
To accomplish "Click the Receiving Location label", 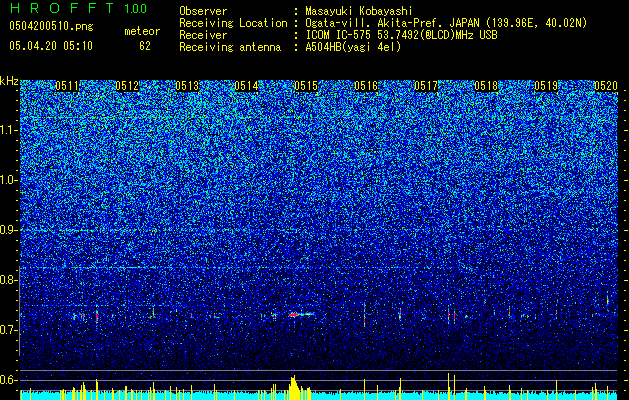I will 233,23.
